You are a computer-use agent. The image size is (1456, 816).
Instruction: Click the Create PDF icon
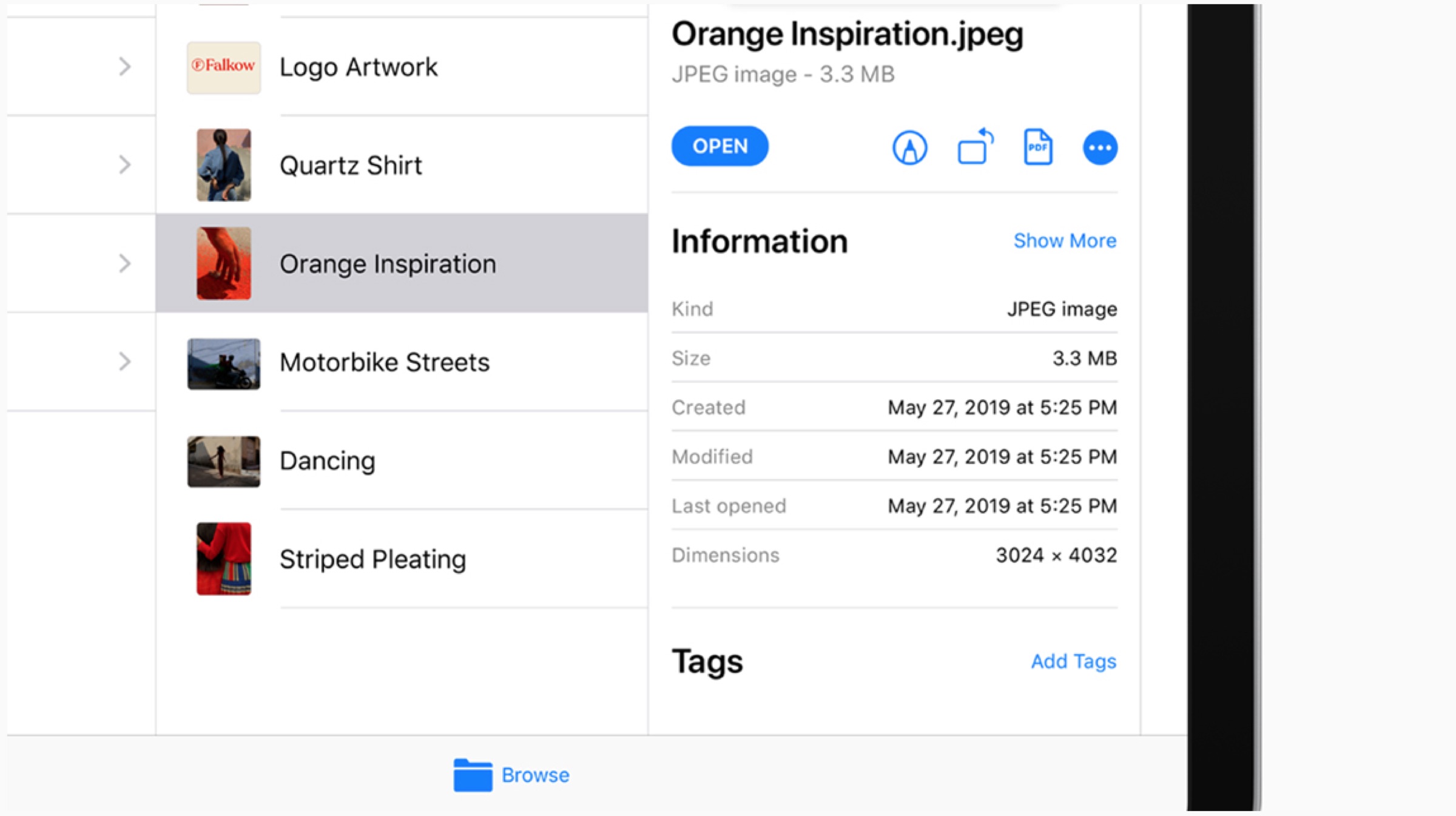[1038, 147]
